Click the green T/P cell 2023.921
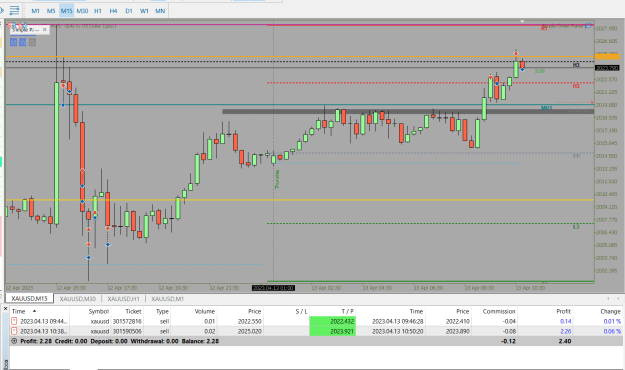This screenshot has height=370, width=625. 332,331
